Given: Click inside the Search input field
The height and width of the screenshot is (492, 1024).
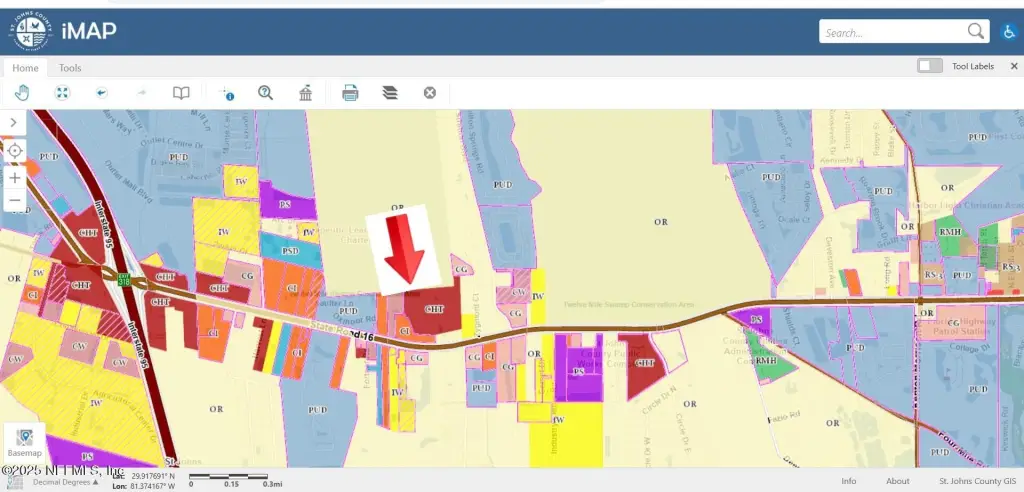Looking at the screenshot, I should [892, 32].
